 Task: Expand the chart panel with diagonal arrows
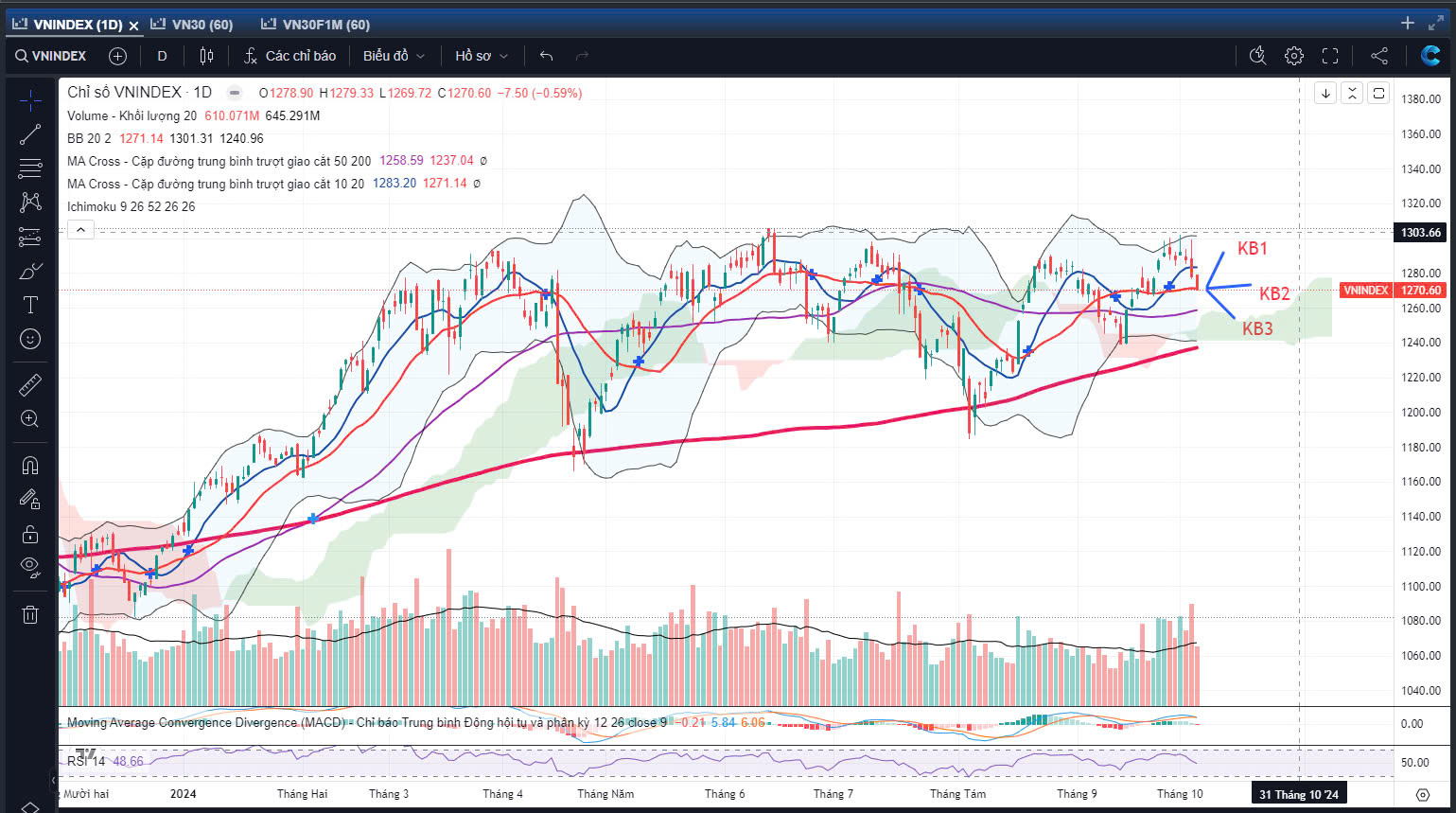point(1436,23)
